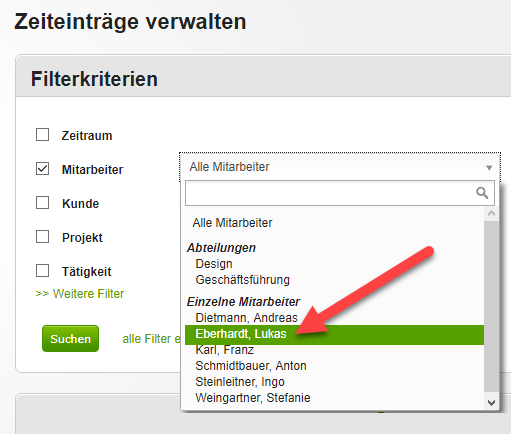
Task: Click the scrollbar down arrow in employee list
Action: 491,403
